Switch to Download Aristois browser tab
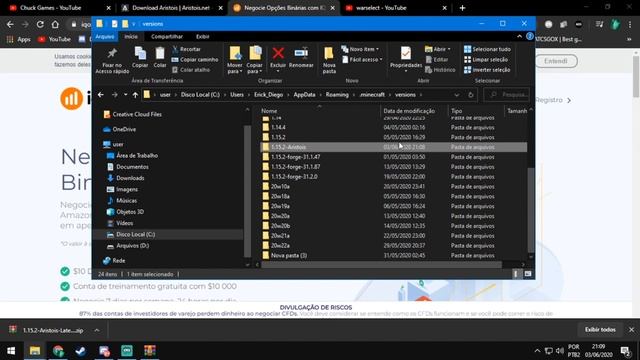Image resolution: width=640 pixels, height=360 pixels. [x=171, y=8]
